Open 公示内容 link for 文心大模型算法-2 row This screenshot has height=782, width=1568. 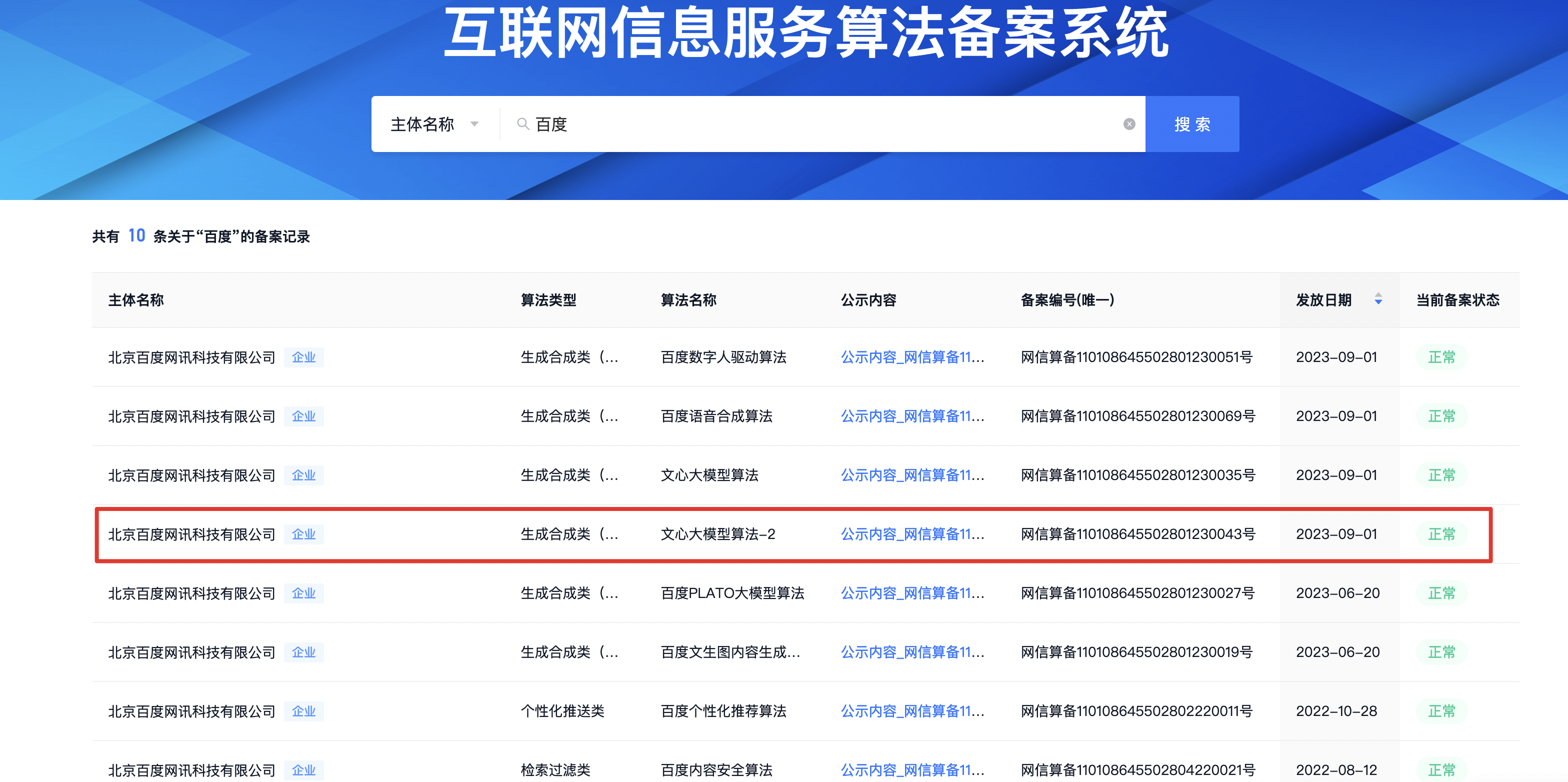[912, 534]
